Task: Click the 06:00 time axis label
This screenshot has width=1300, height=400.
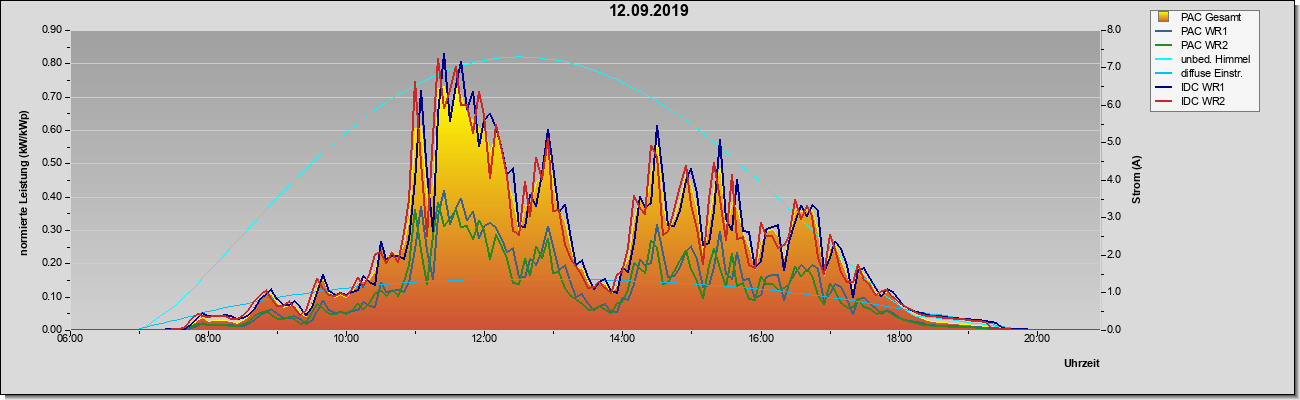Action: (x=70, y=338)
